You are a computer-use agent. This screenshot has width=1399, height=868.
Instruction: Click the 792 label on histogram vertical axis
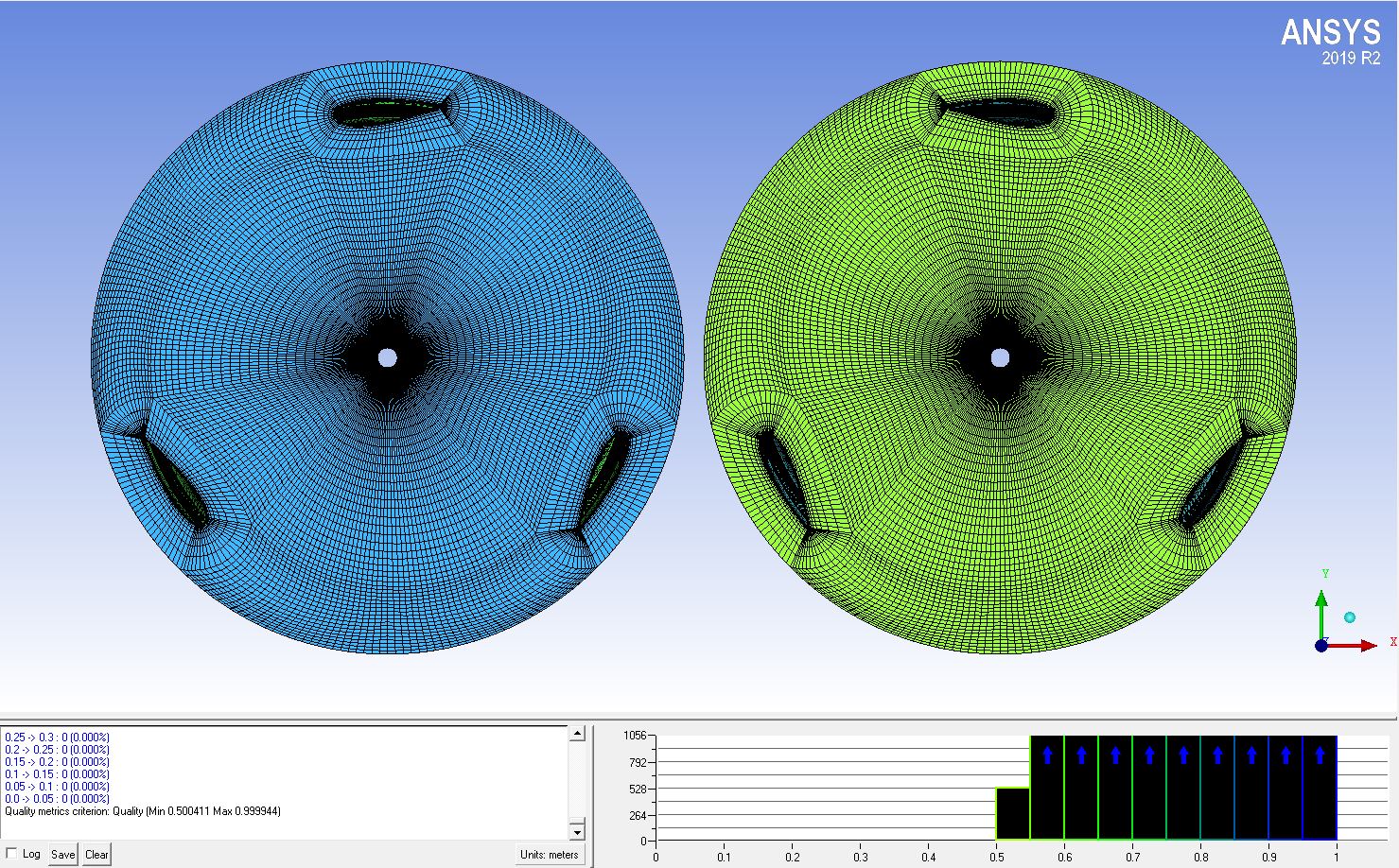tap(637, 762)
